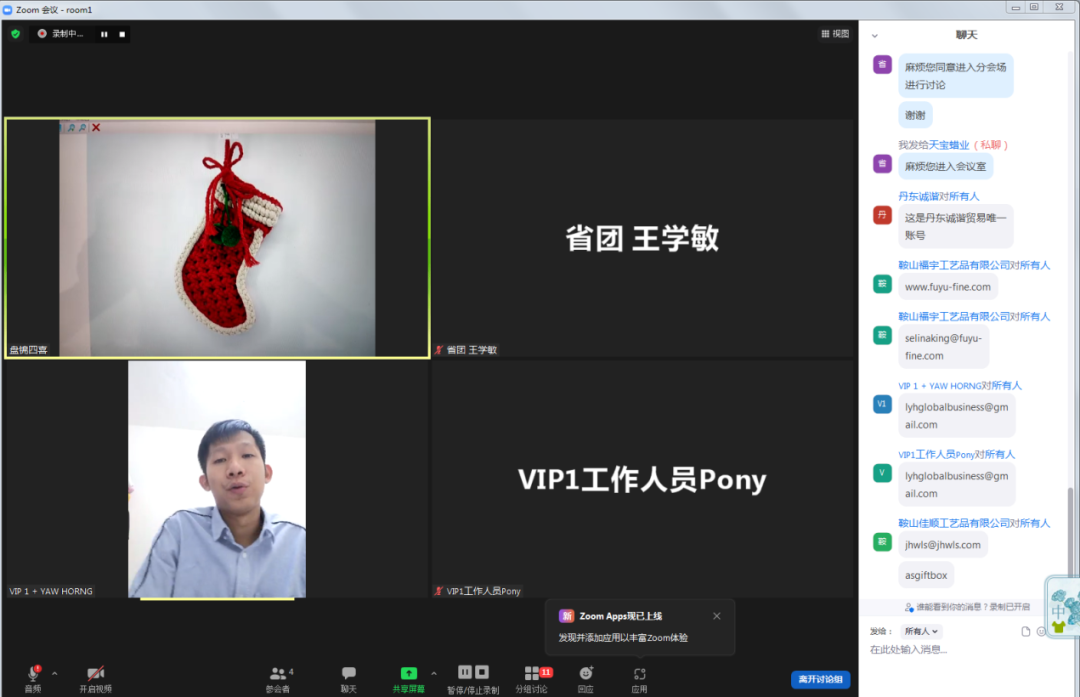Click the selinaking@fuyu-fine.com message
This screenshot has height=697, width=1080.
pos(944,347)
